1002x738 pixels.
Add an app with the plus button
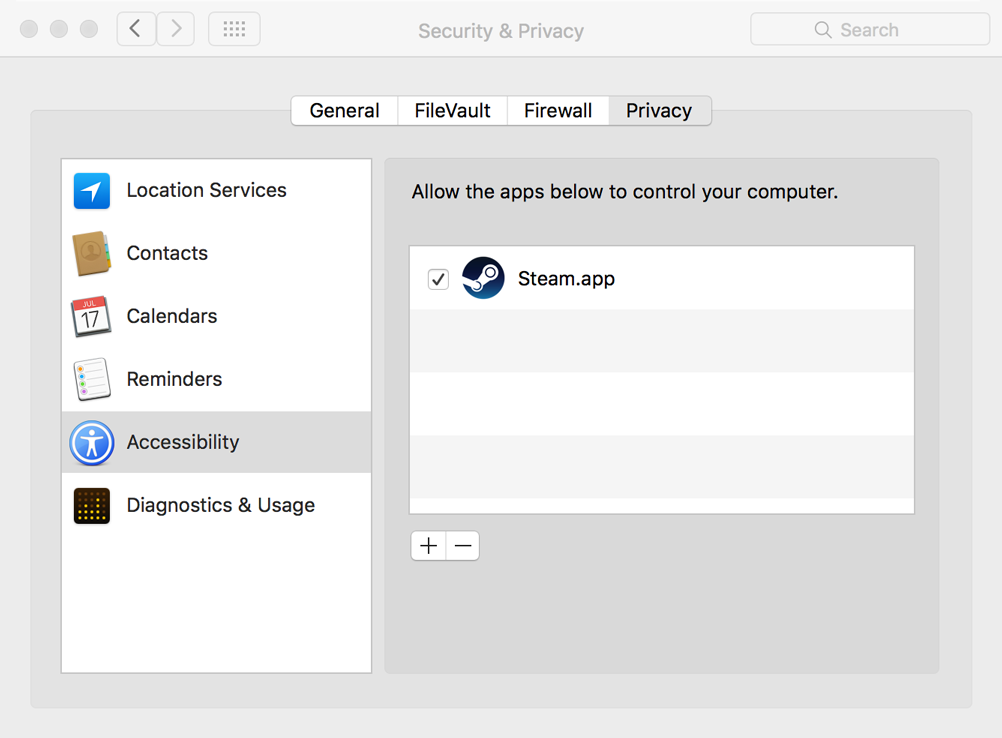coord(428,546)
